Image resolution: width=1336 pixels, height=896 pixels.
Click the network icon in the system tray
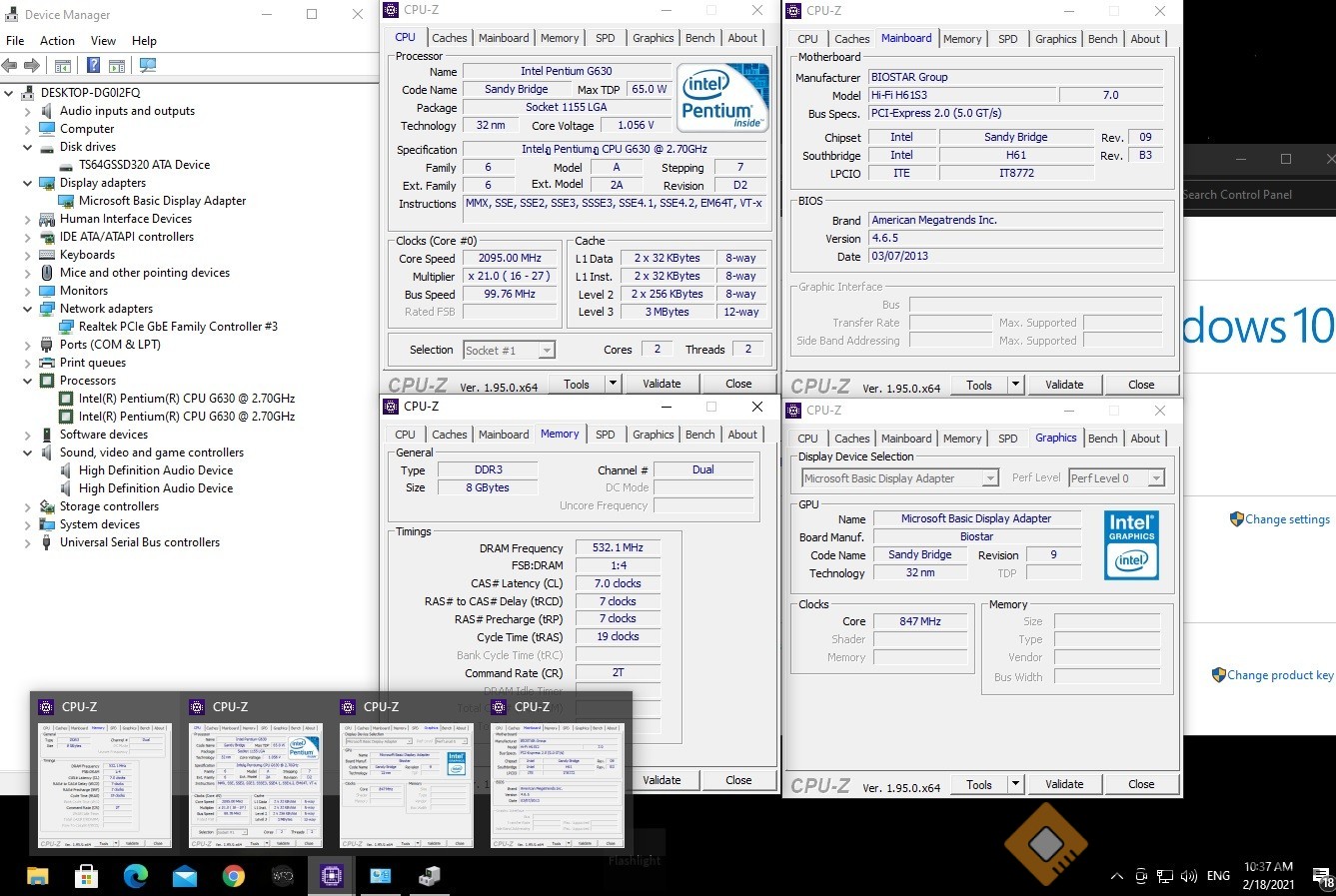pyautogui.click(x=1164, y=876)
